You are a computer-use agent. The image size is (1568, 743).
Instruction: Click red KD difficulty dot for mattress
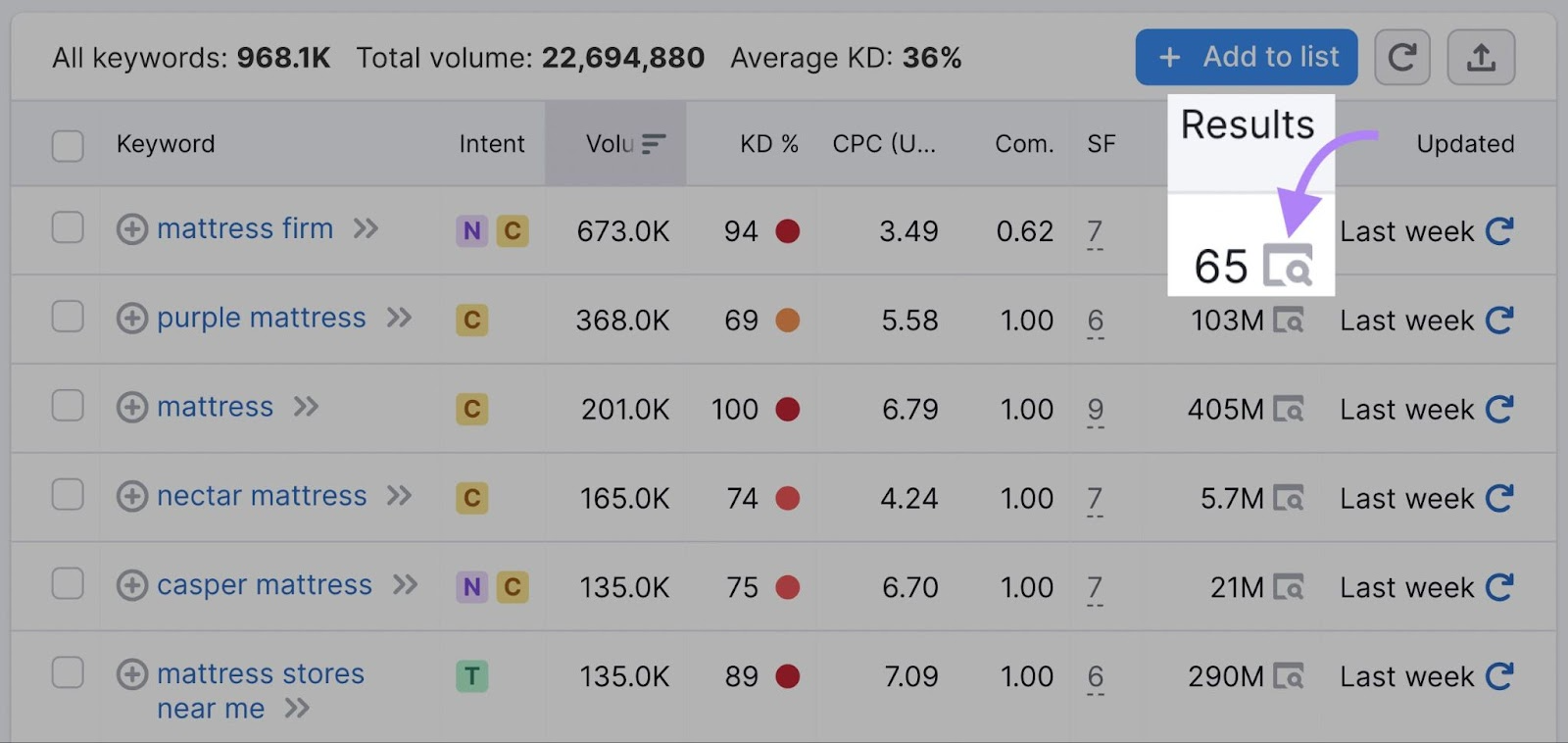pos(788,409)
